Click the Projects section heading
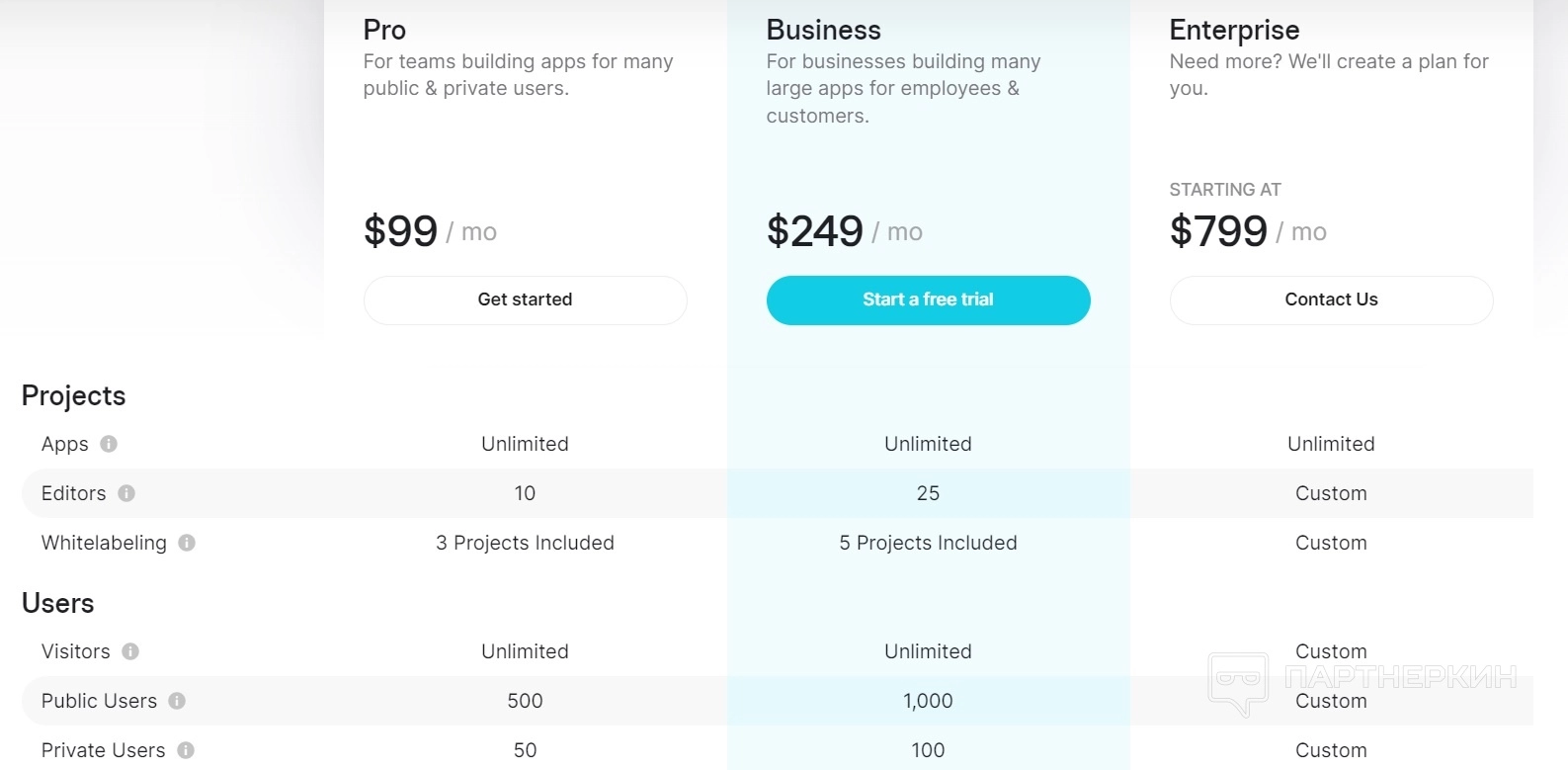 [74, 395]
